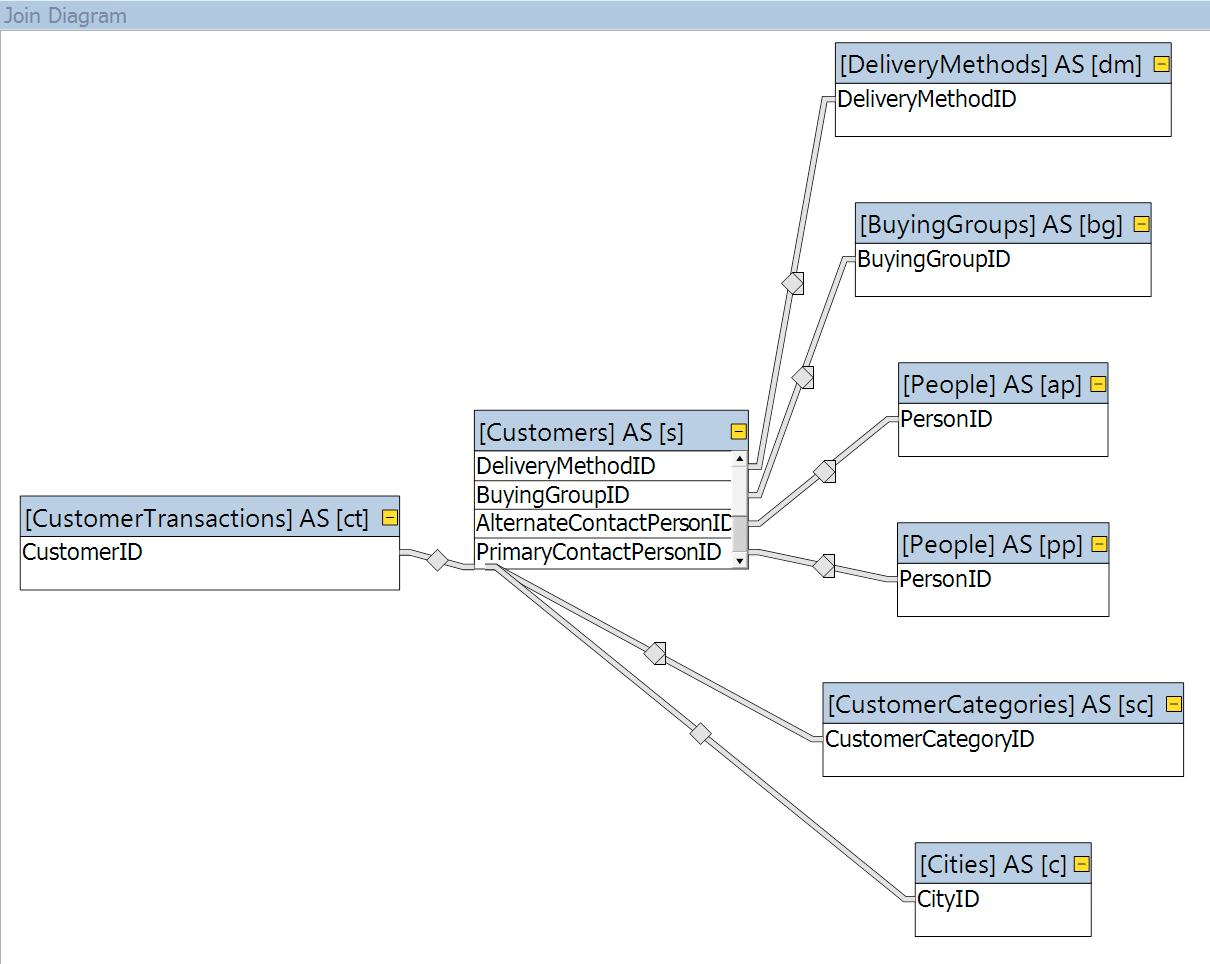Image resolution: width=1210 pixels, height=964 pixels.
Task: Collapse the DeliveryMethods AS dm table box
Action: 1161,65
